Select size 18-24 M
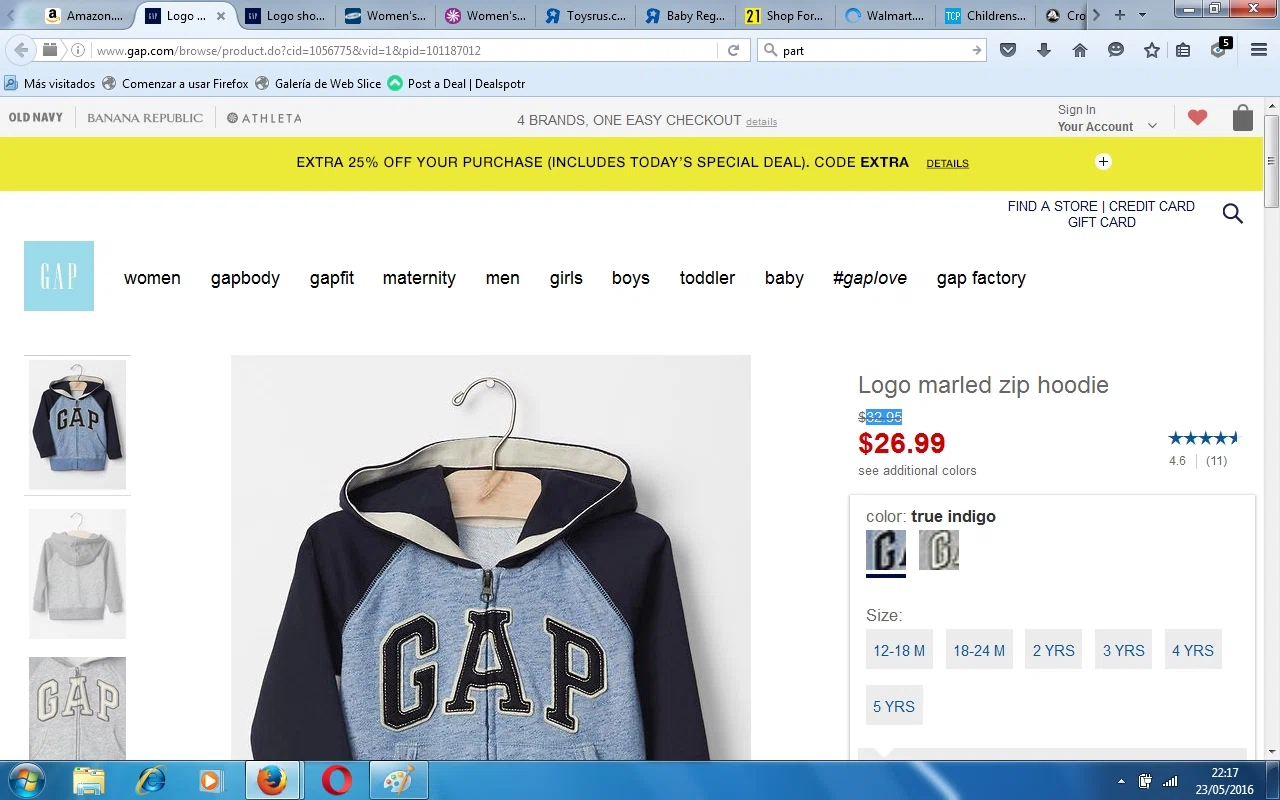This screenshot has height=800, width=1280. (979, 650)
